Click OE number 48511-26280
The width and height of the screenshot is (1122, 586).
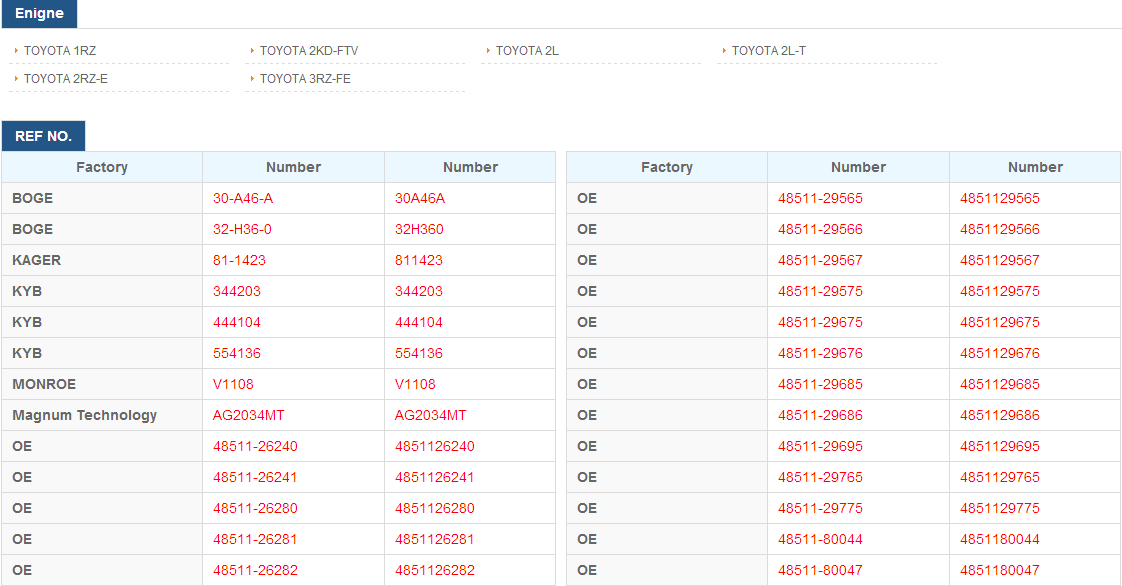pos(255,509)
